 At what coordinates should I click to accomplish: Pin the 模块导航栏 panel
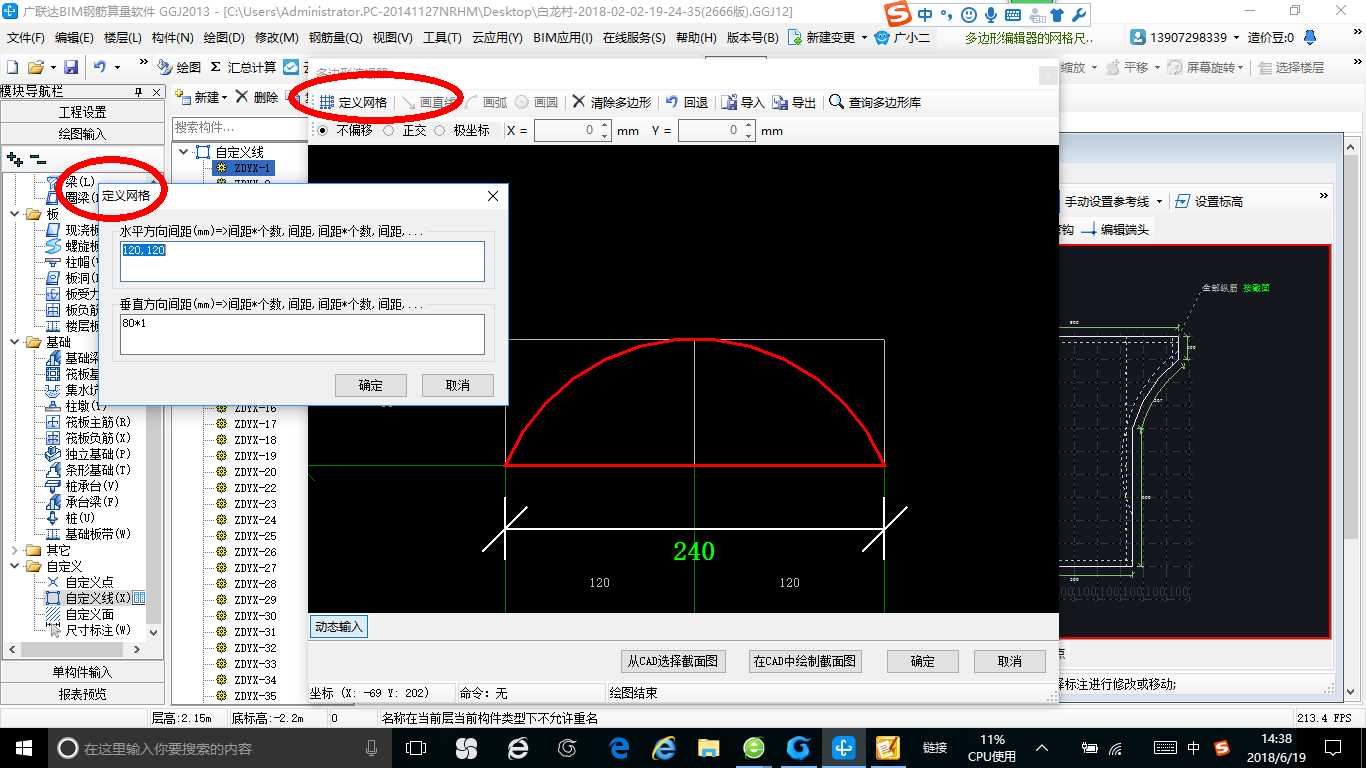click(138, 91)
